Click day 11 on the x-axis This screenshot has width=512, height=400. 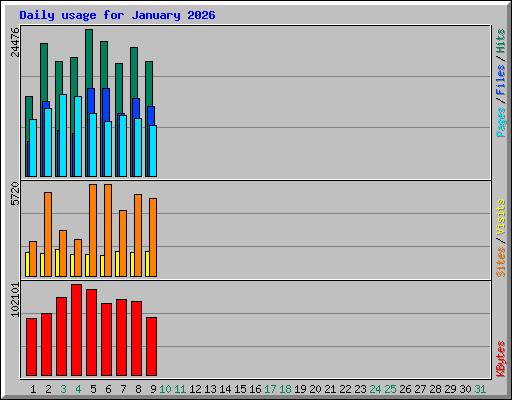(x=180, y=389)
